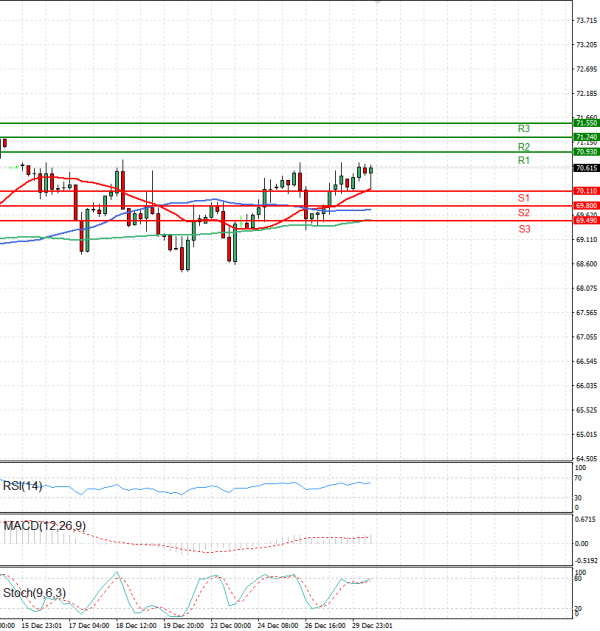This screenshot has width=600, height=631.
Task: Click the 18 Dec 12:00 date label
Action: click(136, 626)
